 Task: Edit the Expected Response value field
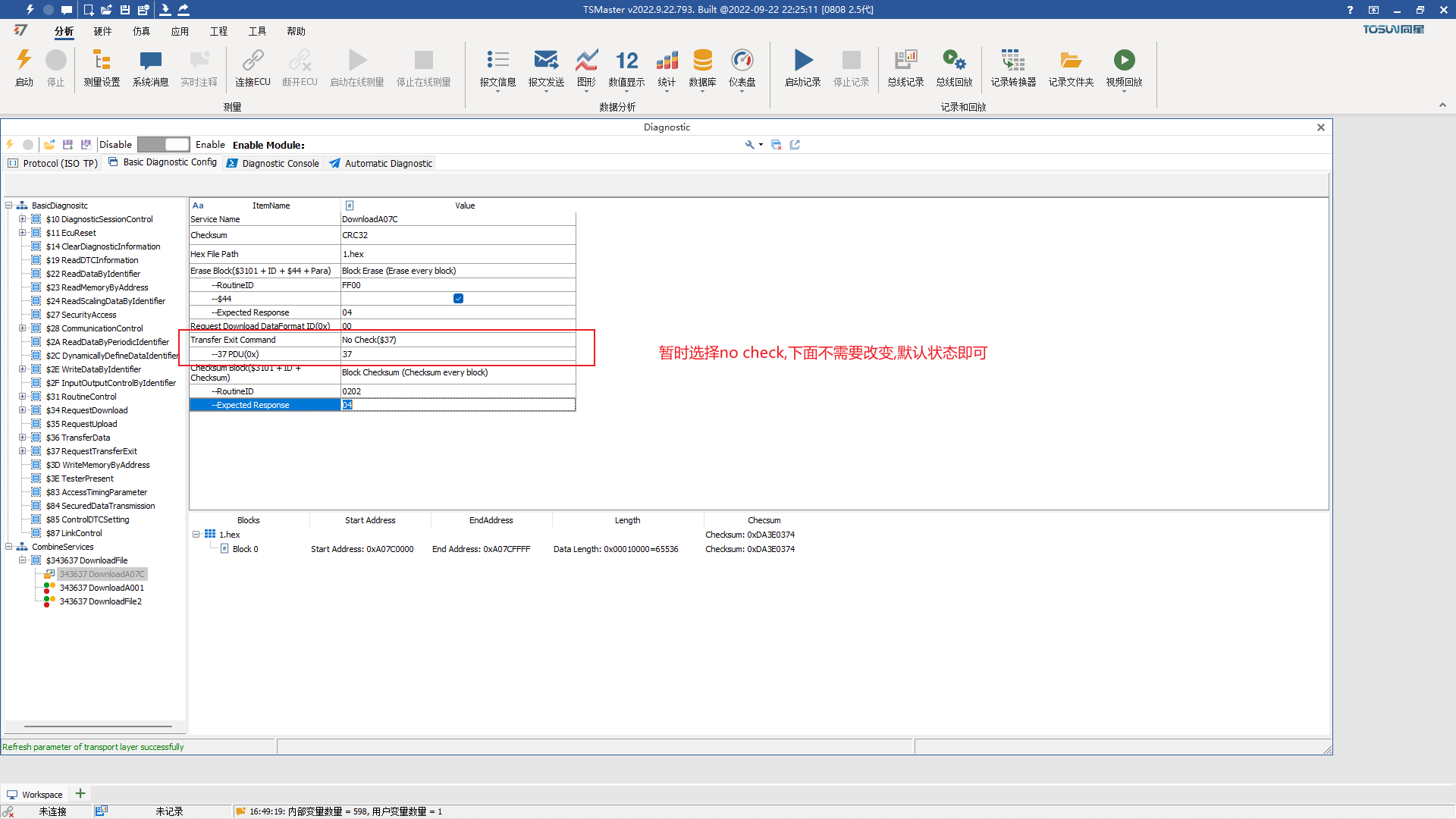(458, 405)
